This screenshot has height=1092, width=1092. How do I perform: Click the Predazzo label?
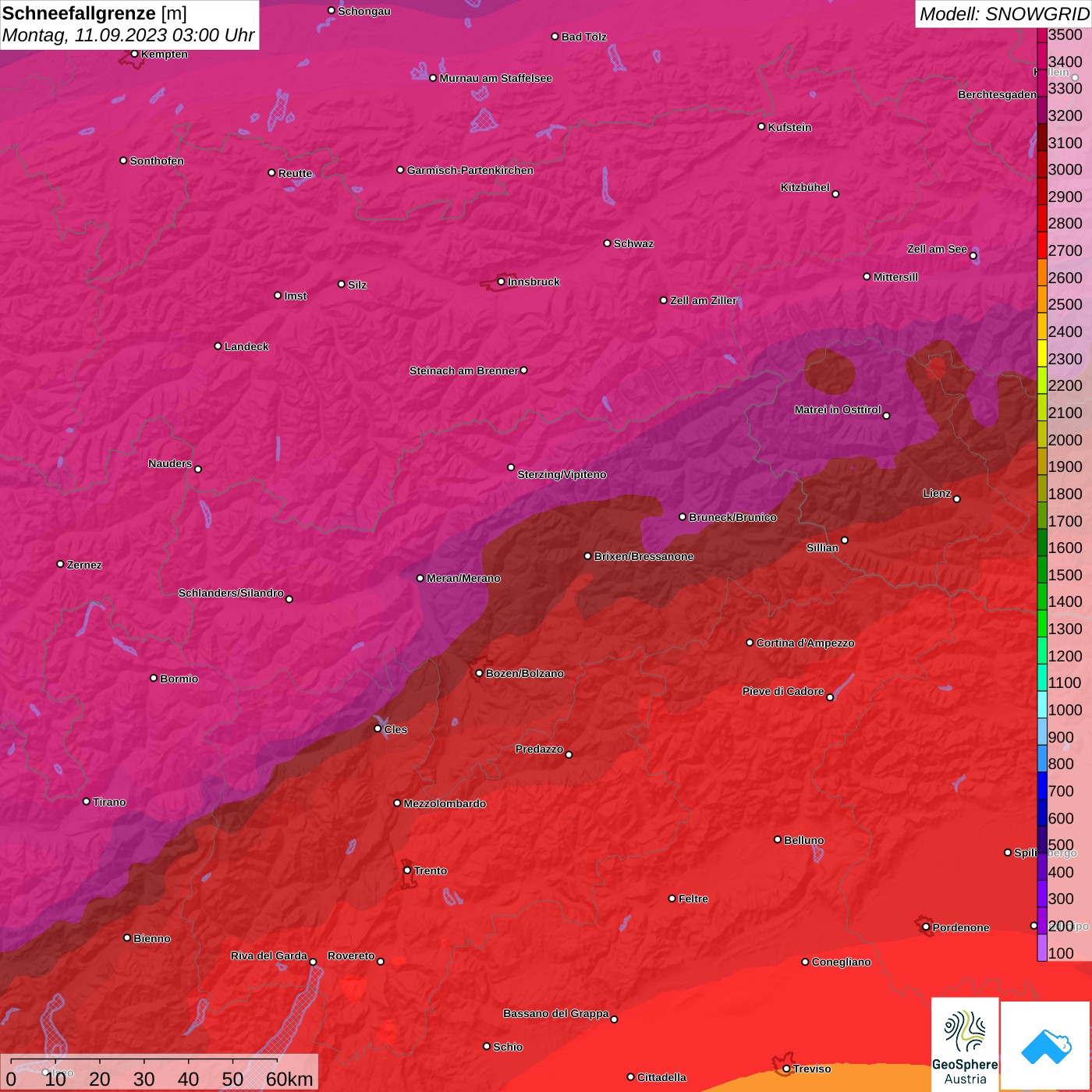click(539, 749)
